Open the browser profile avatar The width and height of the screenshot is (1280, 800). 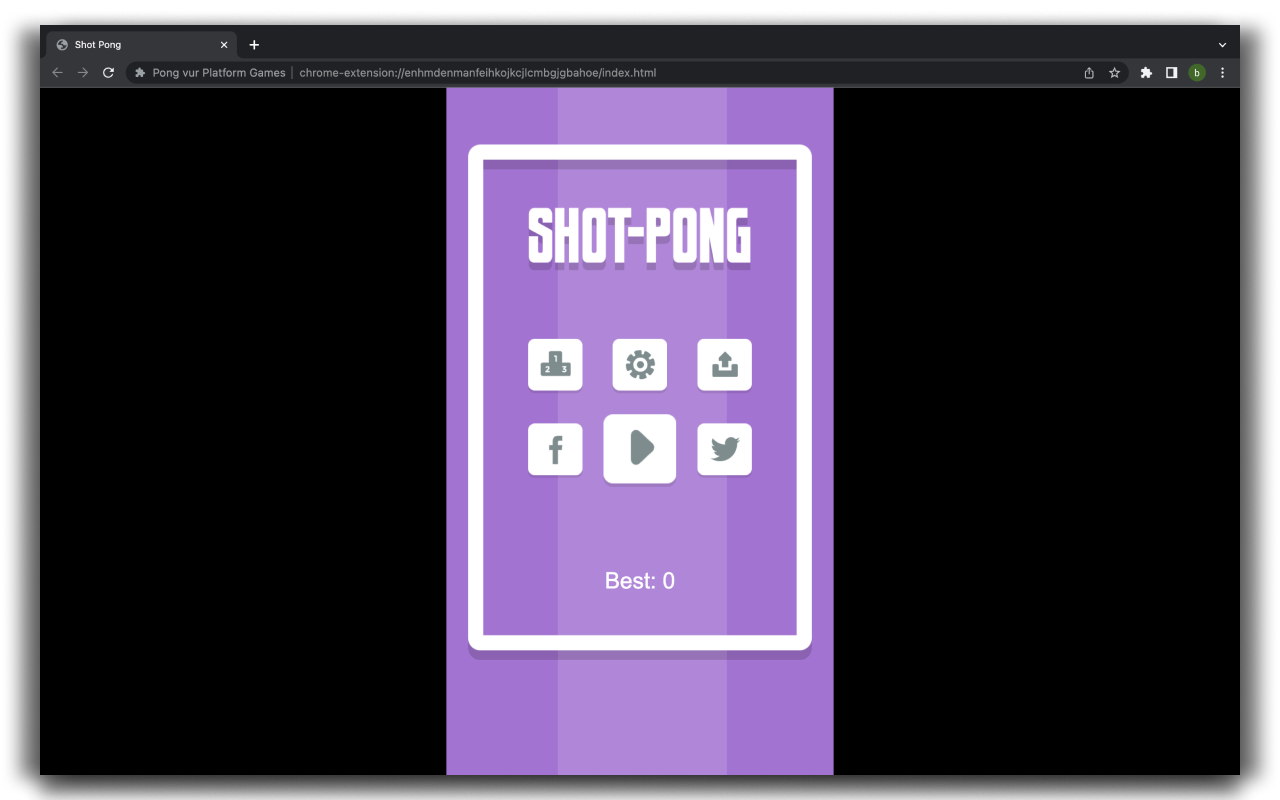point(1197,72)
